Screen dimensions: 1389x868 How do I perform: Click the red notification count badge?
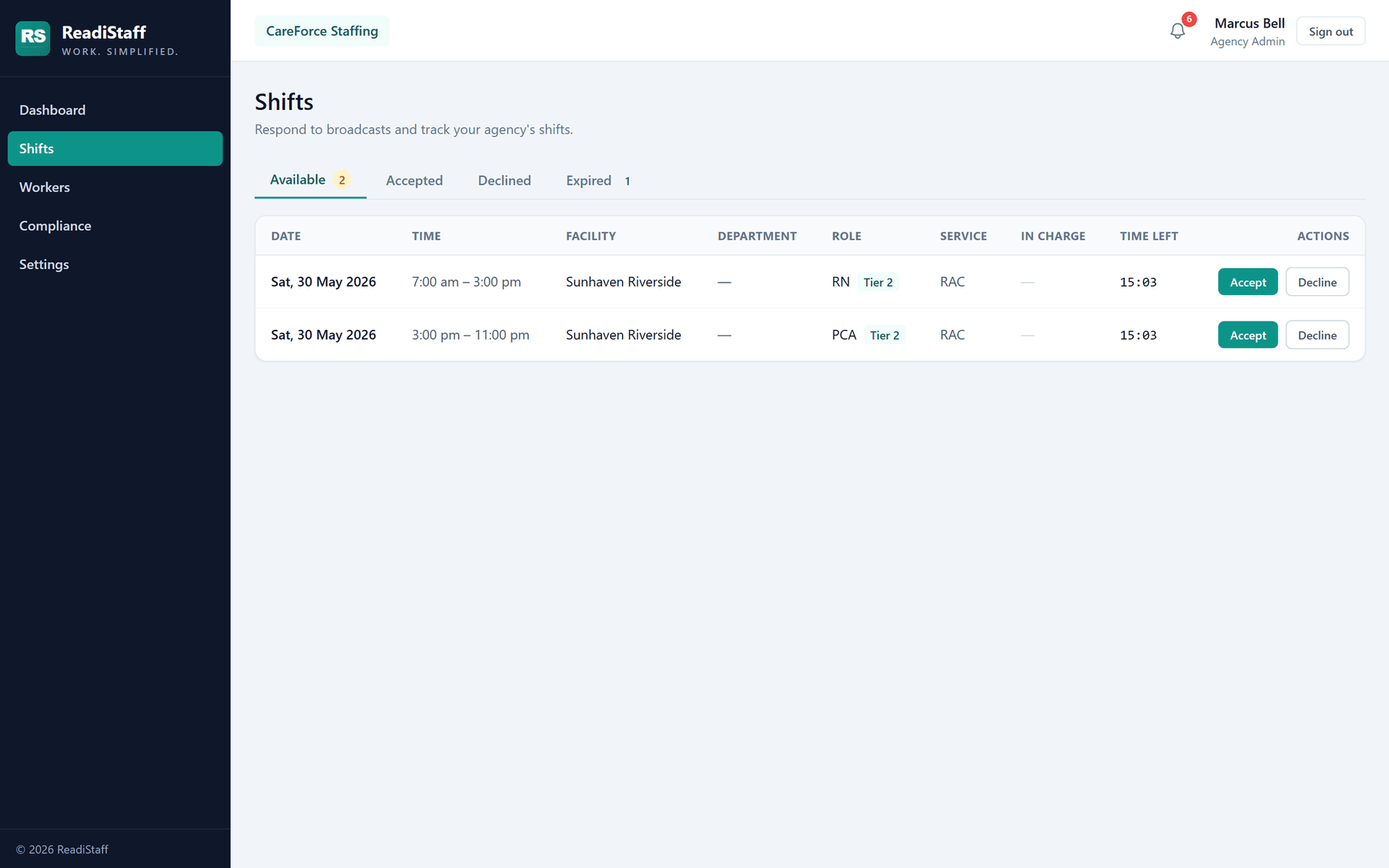(1189, 20)
